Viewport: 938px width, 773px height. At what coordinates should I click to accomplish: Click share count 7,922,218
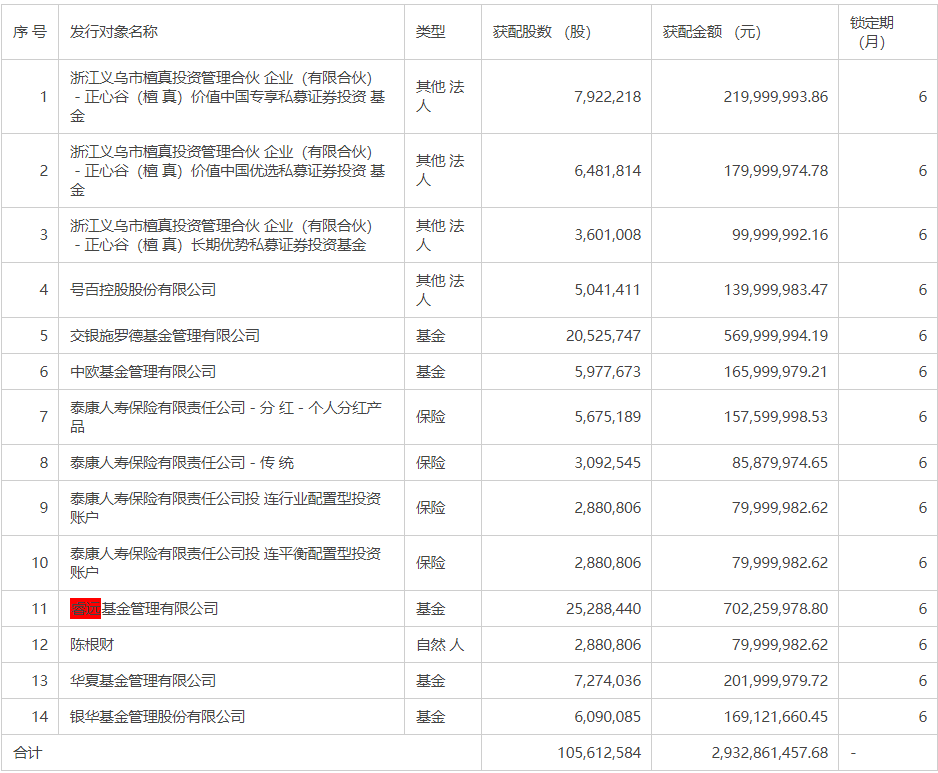608,97
